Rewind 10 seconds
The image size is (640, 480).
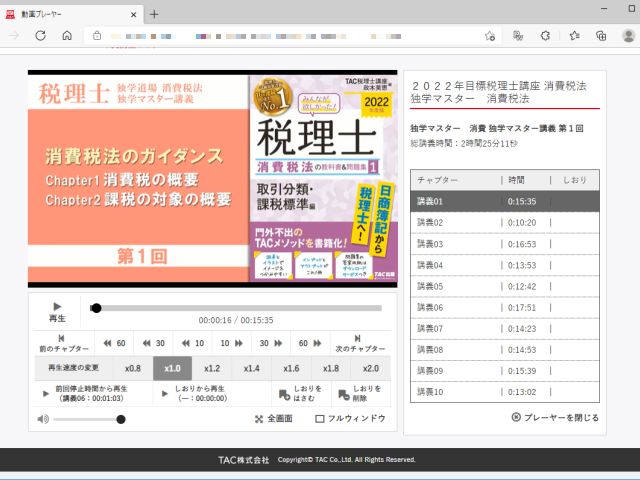click(x=192, y=342)
